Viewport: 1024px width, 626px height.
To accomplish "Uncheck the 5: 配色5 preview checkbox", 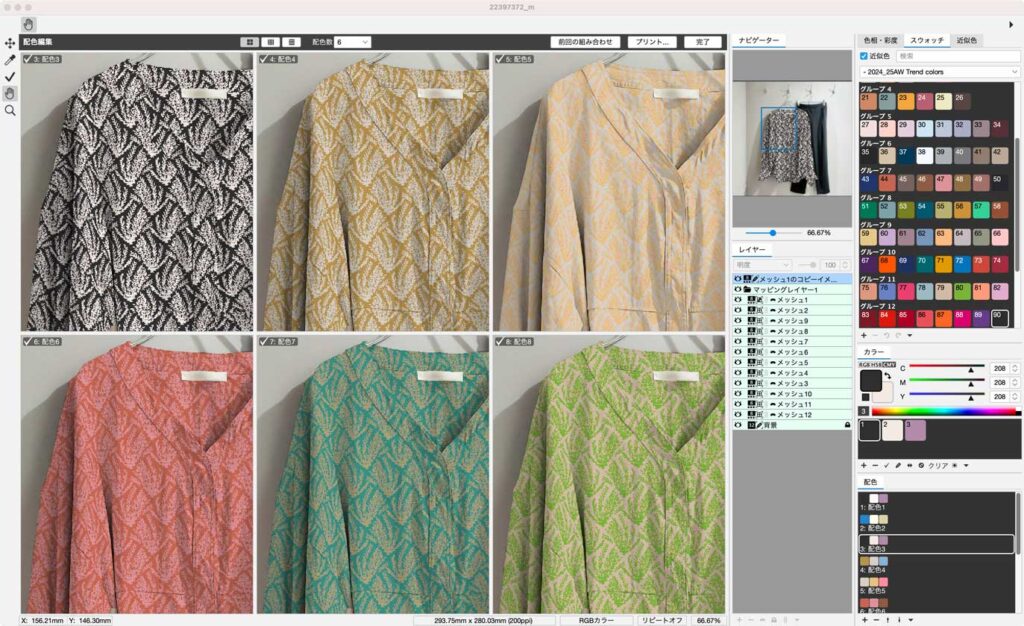I will (500, 59).
